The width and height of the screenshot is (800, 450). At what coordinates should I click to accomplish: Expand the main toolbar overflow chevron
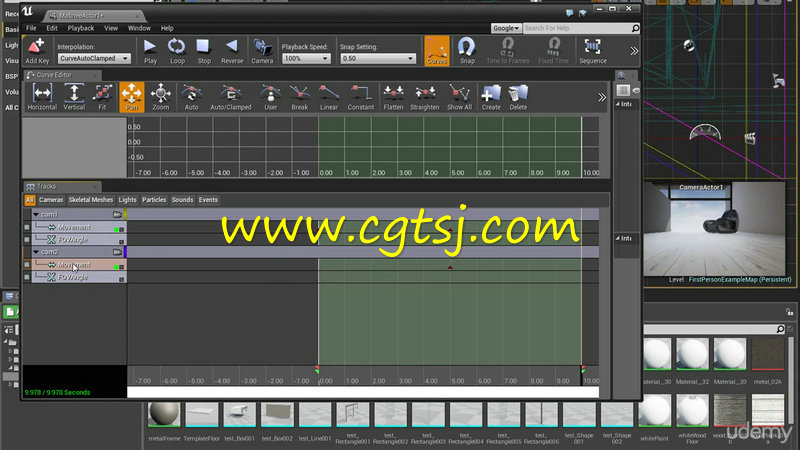point(634,51)
